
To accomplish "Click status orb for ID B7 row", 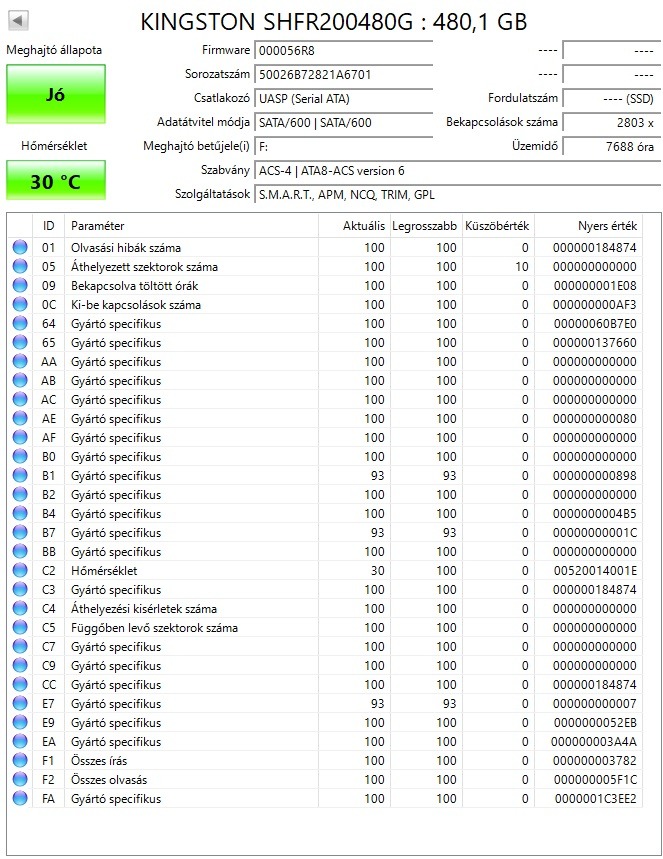I will tap(20, 532).
